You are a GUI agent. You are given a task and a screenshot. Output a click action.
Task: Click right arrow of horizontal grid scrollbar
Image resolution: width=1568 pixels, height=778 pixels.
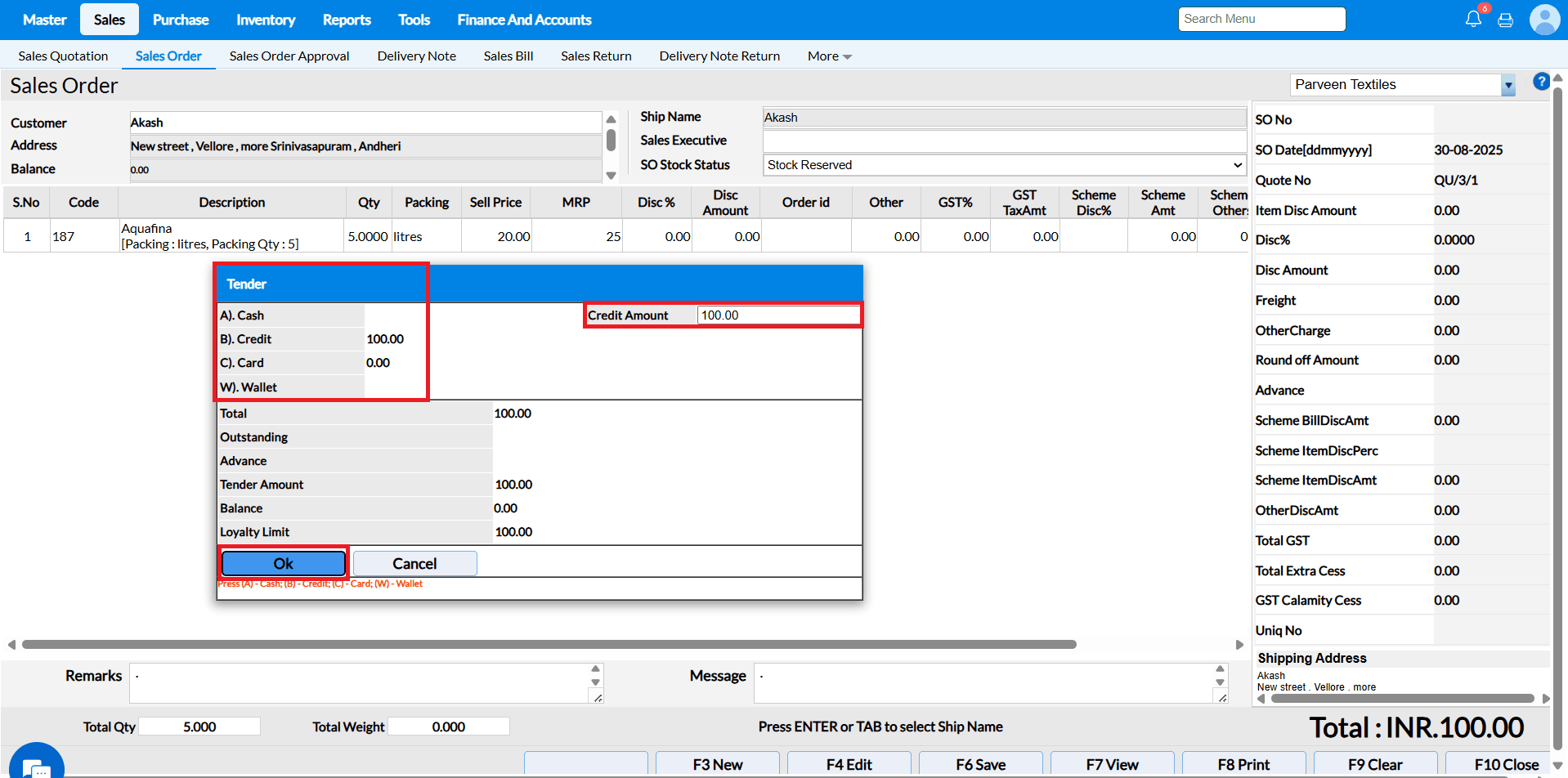1239,645
